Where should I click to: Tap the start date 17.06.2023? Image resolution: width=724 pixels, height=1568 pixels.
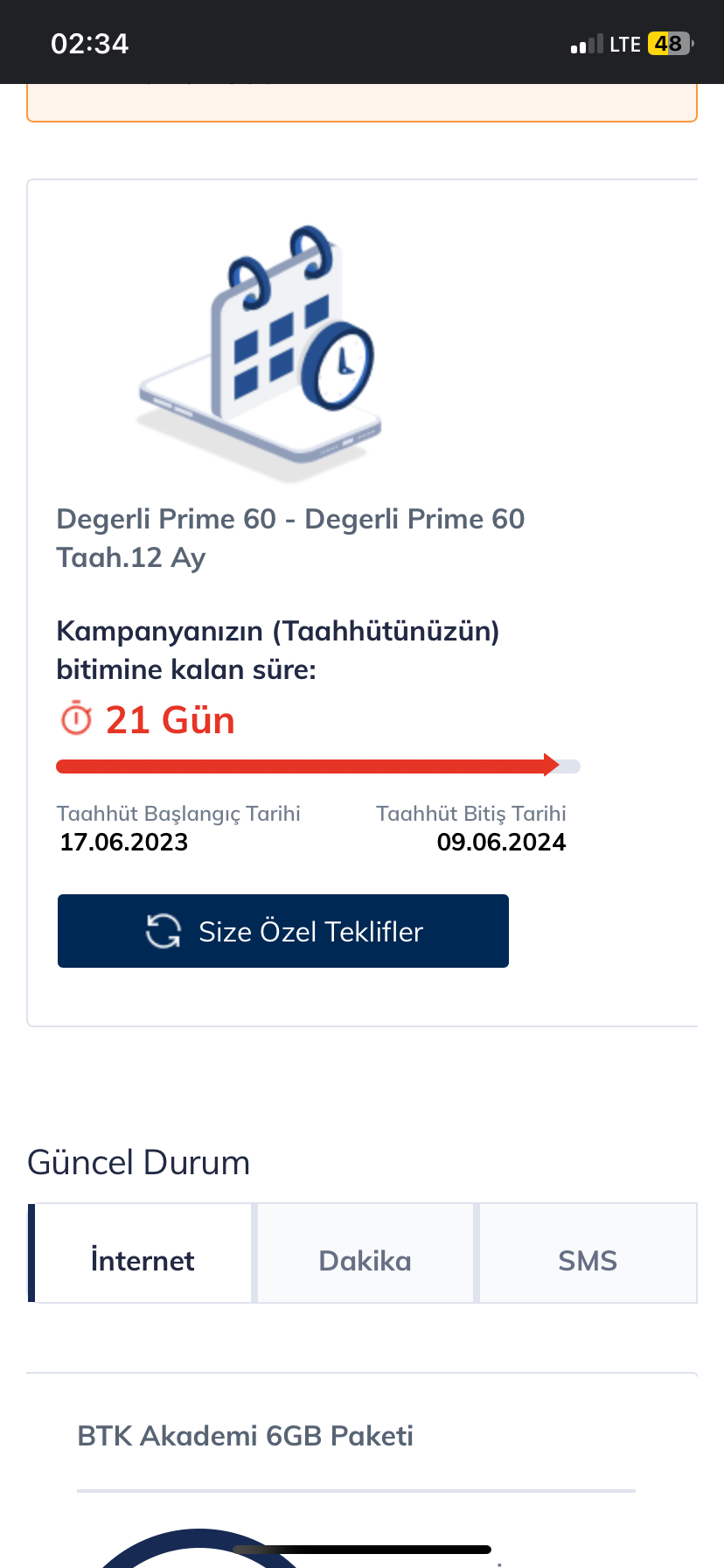coord(123,842)
